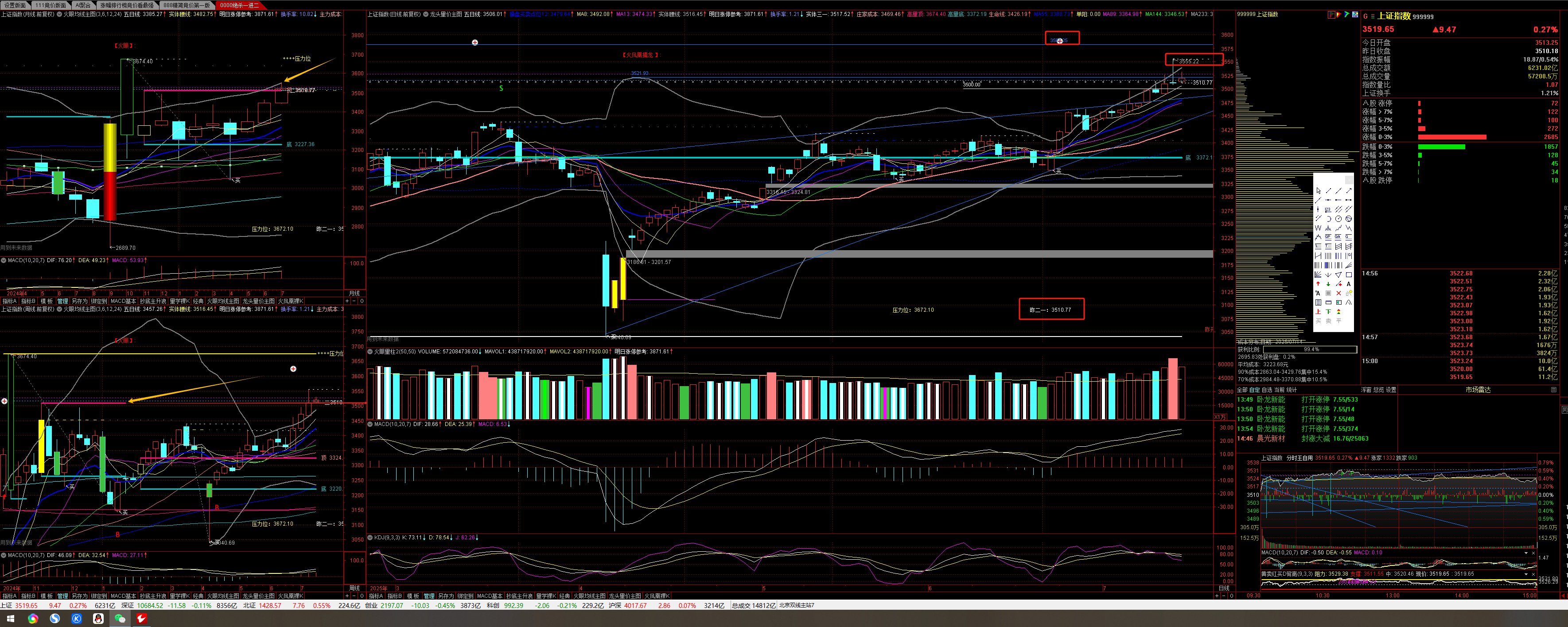The image size is (1568, 627).
Task: Expand the intraday MACD panel arrow
Action: click(1526, 553)
